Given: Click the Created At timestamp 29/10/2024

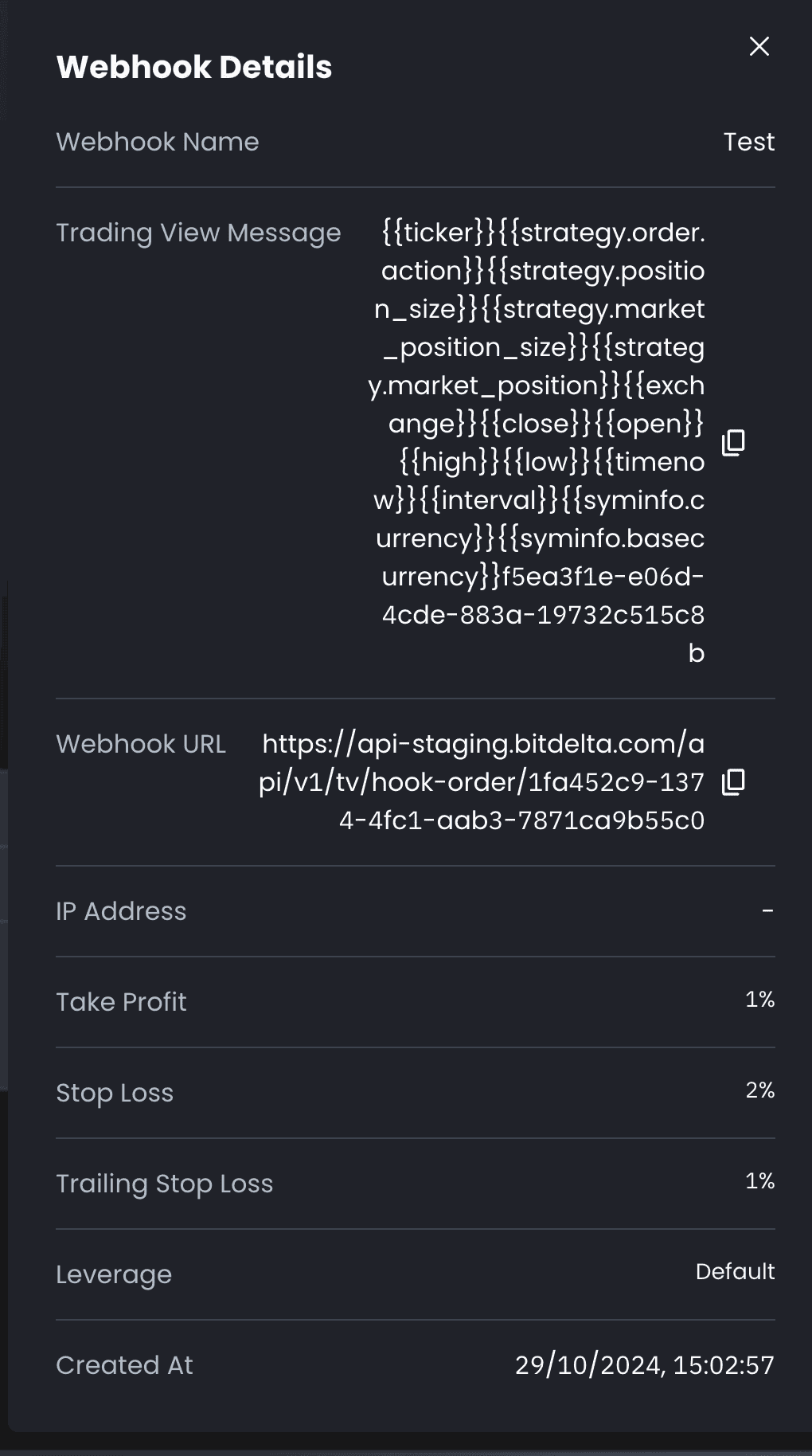Looking at the screenshot, I should click(645, 1365).
